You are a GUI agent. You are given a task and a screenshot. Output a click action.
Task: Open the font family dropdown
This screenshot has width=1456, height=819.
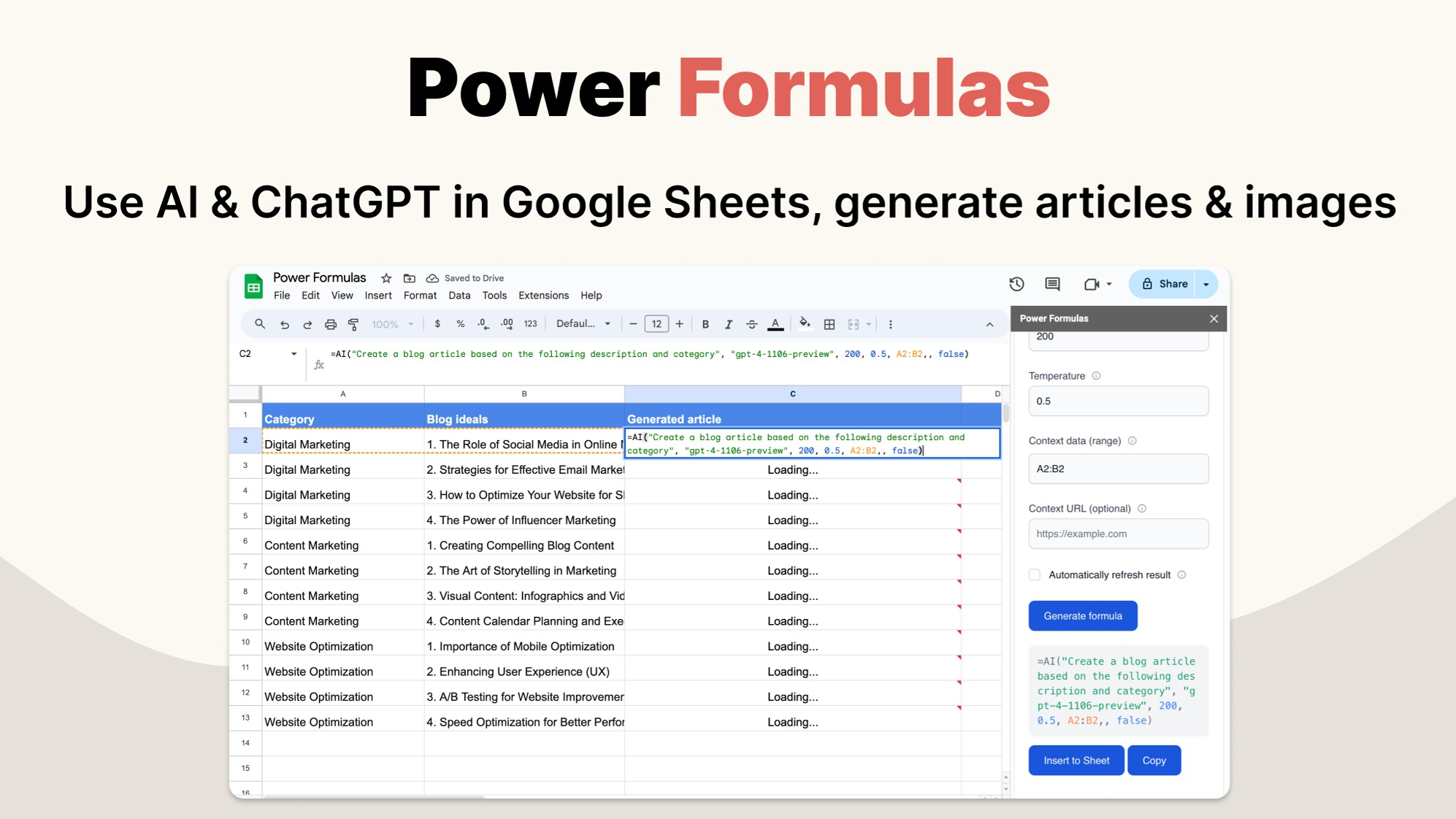pos(583,324)
